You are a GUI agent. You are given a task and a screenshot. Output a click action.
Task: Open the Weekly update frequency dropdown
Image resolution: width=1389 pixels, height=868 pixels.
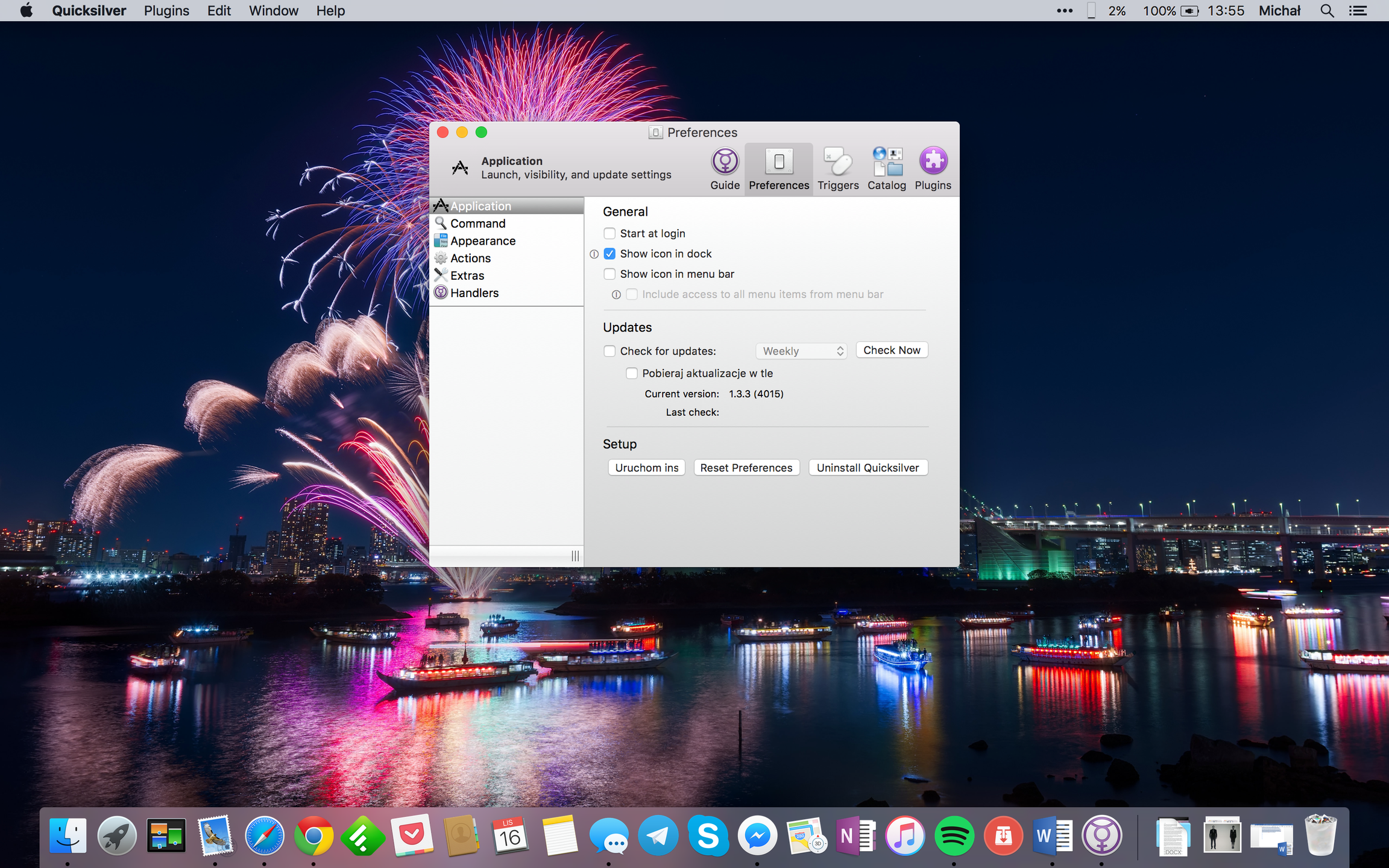pyautogui.click(x=801, y=351)
